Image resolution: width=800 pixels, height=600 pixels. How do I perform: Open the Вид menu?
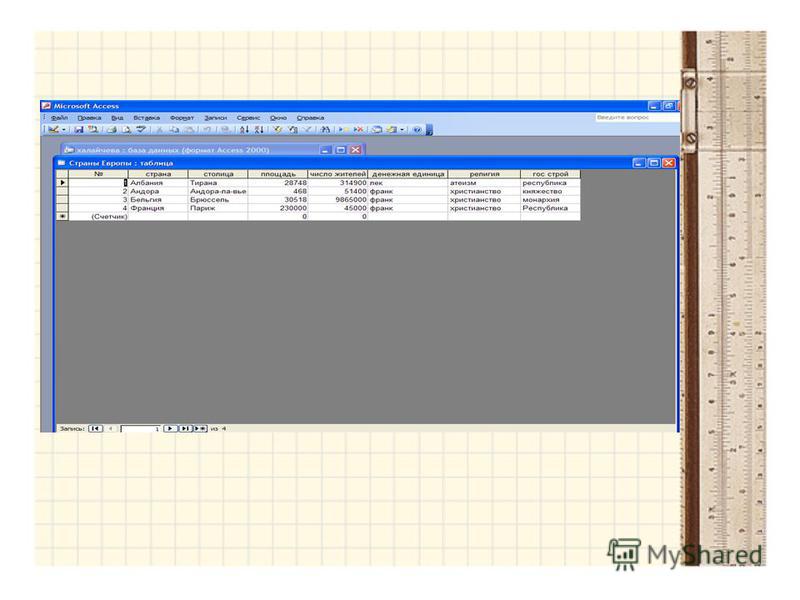click(x=117, y=118)
